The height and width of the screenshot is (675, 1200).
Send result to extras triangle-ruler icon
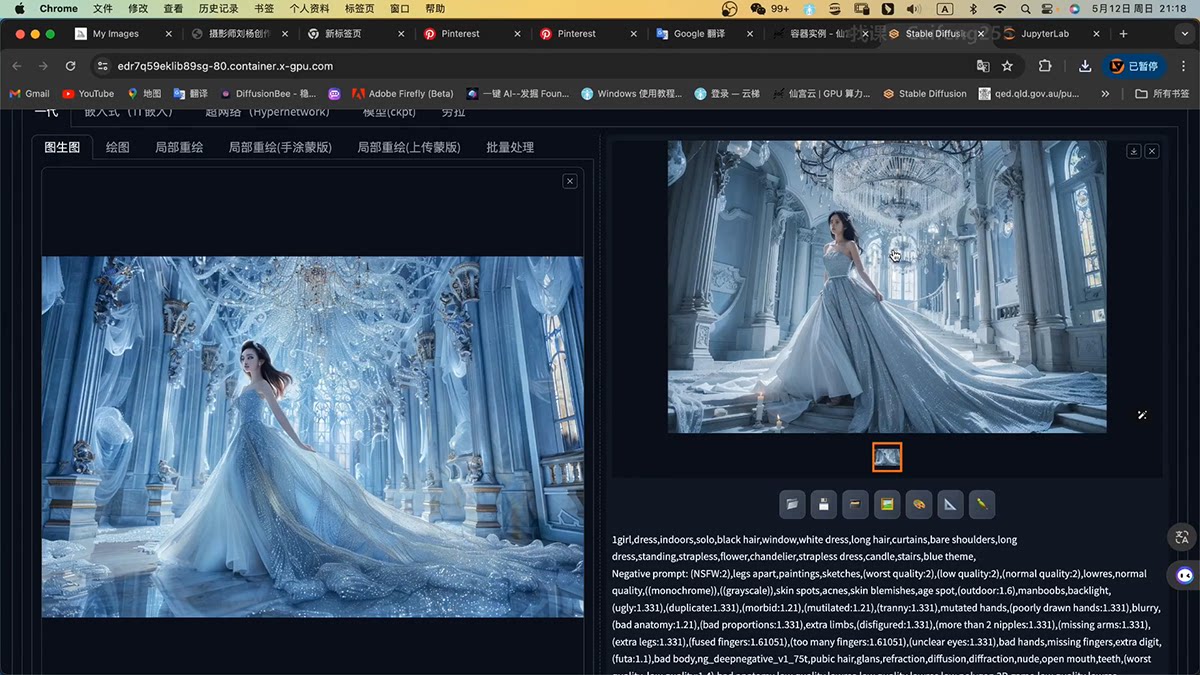(950, 504)
